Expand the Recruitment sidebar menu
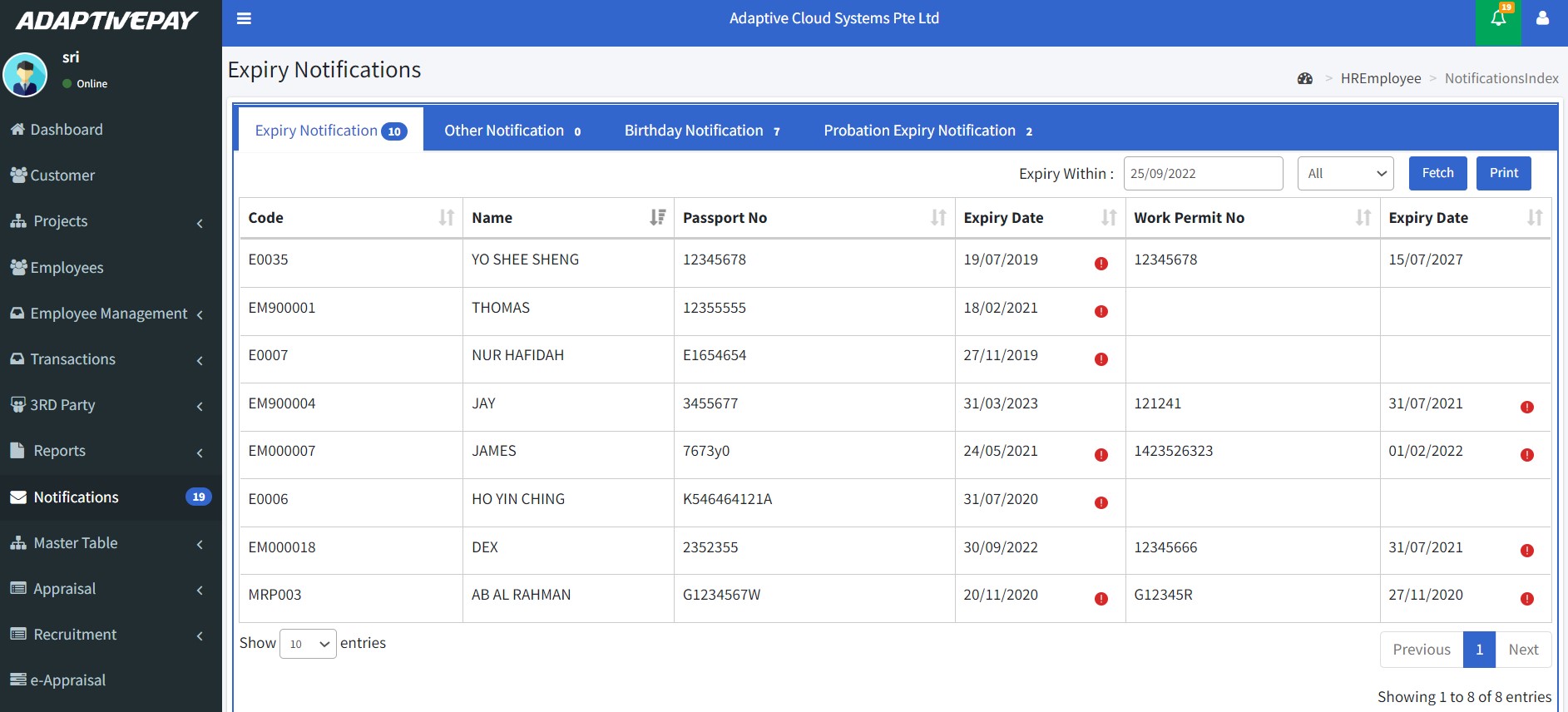The width and height of the screenshot is (1568, 712). 111,635
